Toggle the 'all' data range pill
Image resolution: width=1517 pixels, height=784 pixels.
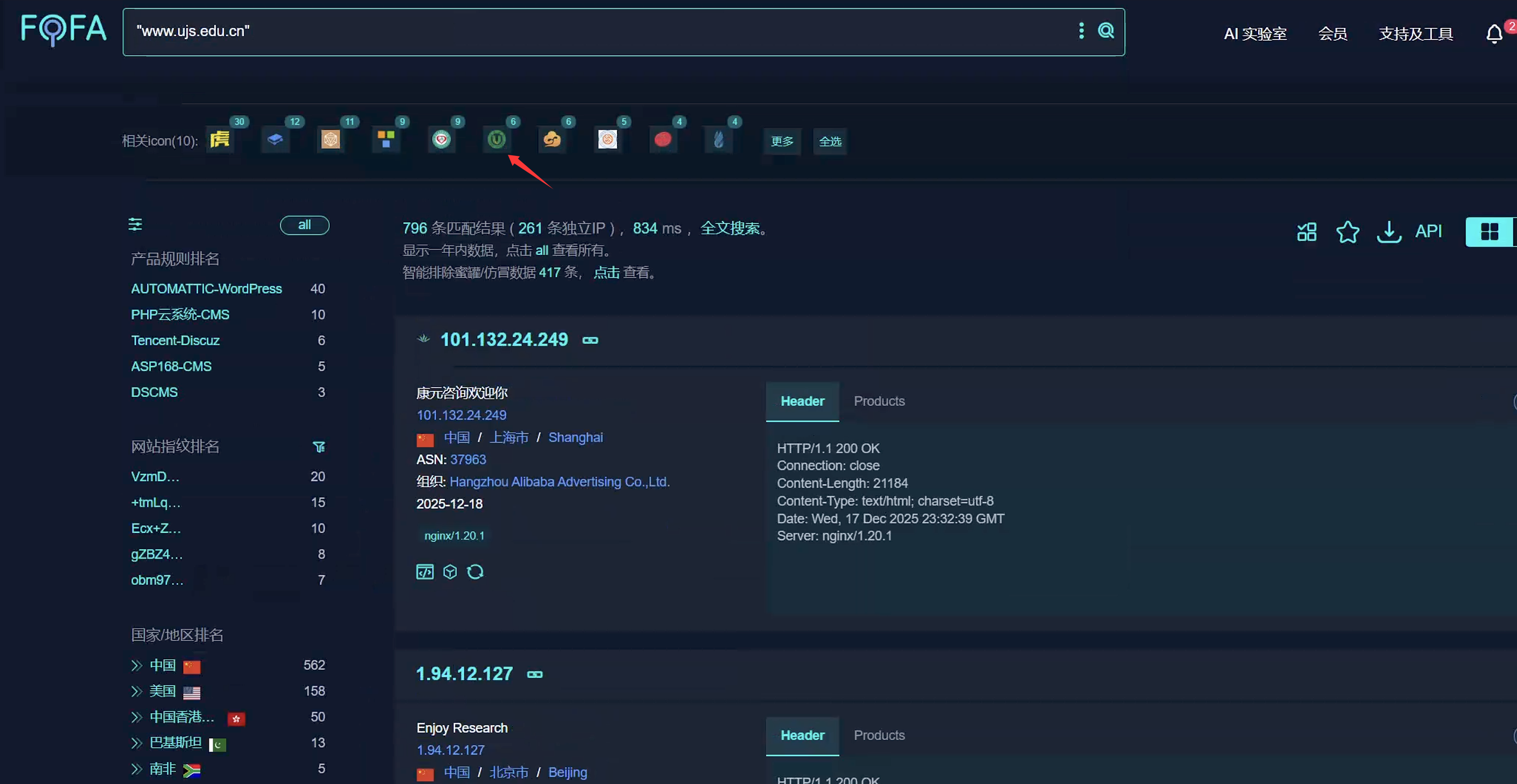pos(304,225)
